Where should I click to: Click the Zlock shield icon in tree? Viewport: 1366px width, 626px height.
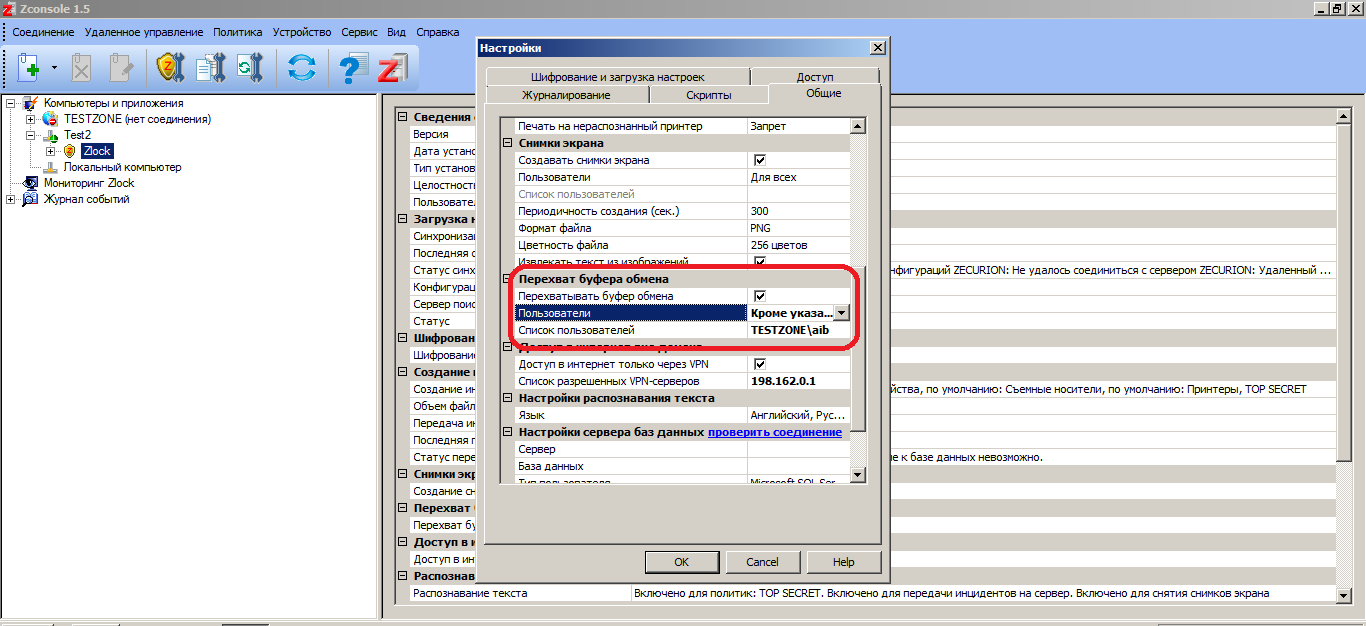pyautogui.click(x=70, y=151)
